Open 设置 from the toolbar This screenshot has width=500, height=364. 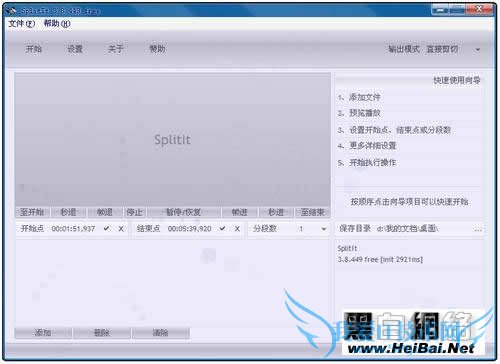(x=75, y=49)
